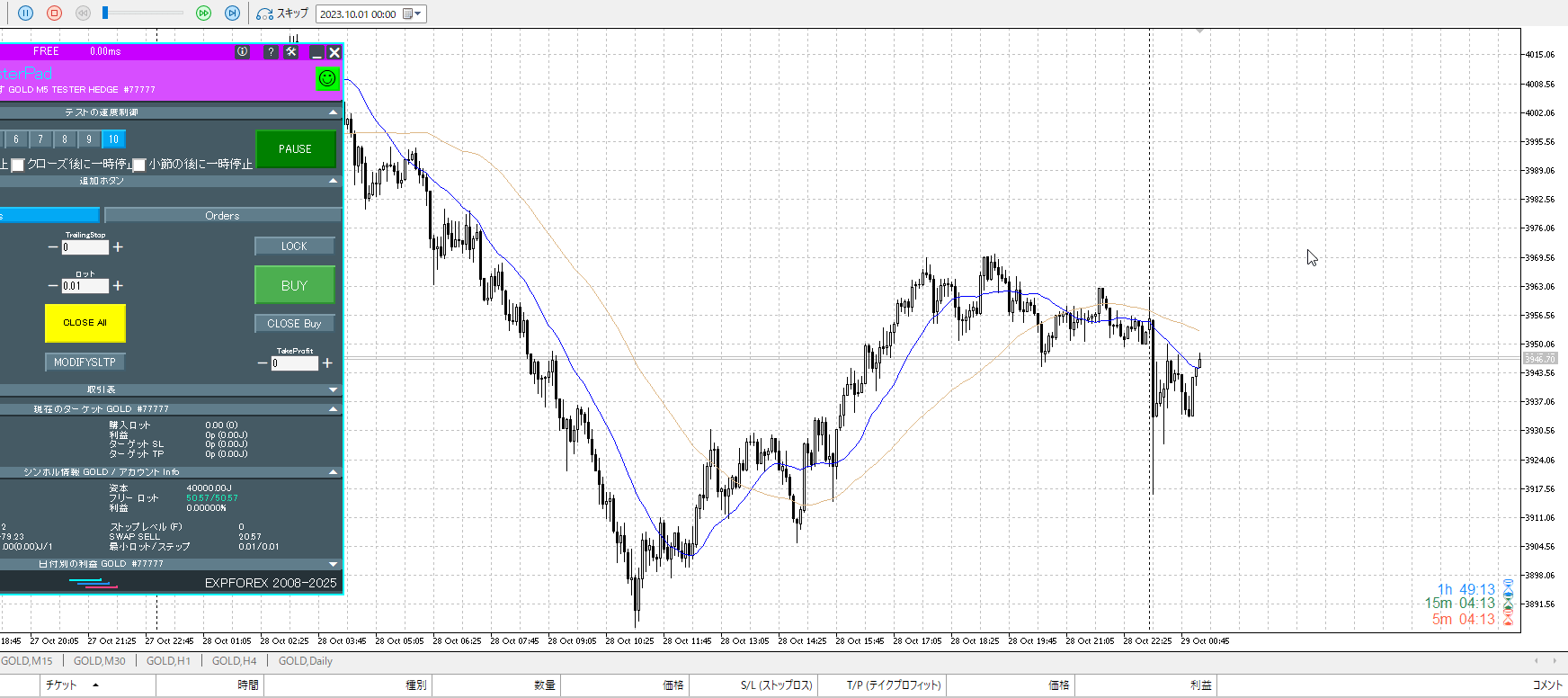Viewport: 1568px width, 698px height.
Task: Click the step-forward icon in toolbar
Action: coord(232,13)
